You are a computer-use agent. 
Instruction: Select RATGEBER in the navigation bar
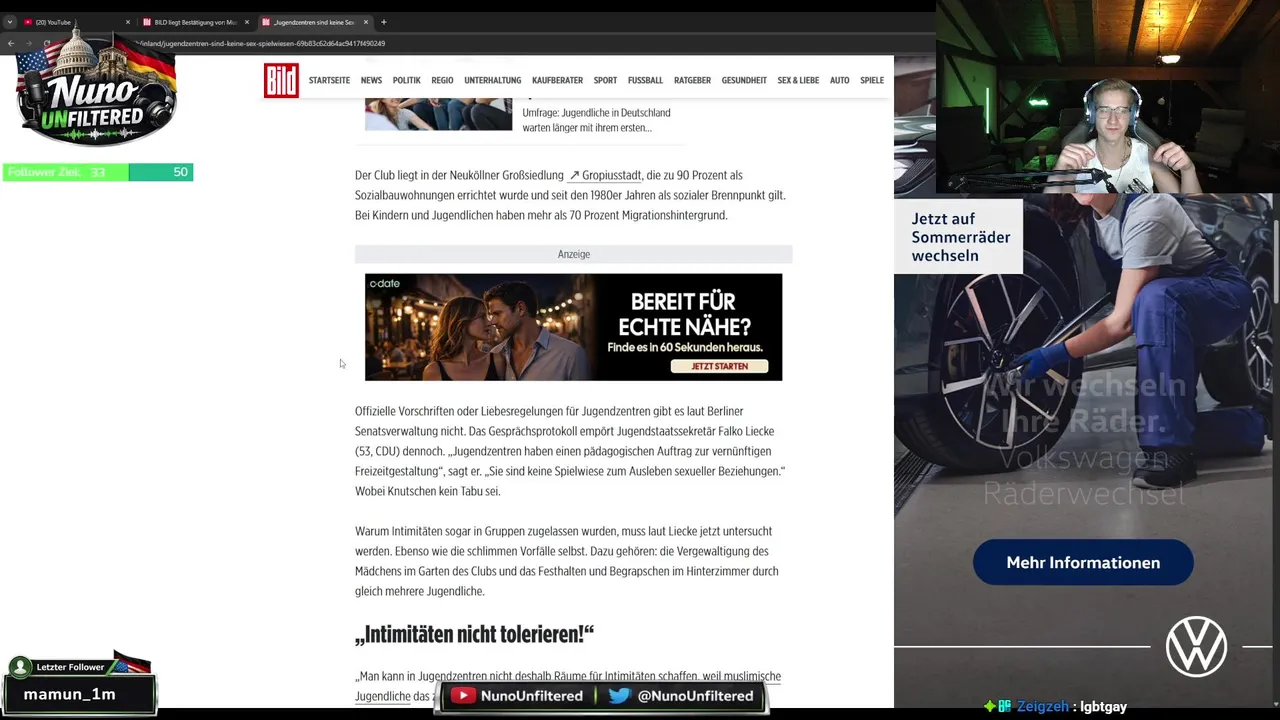pyautogui.click(x=692, y=80)
